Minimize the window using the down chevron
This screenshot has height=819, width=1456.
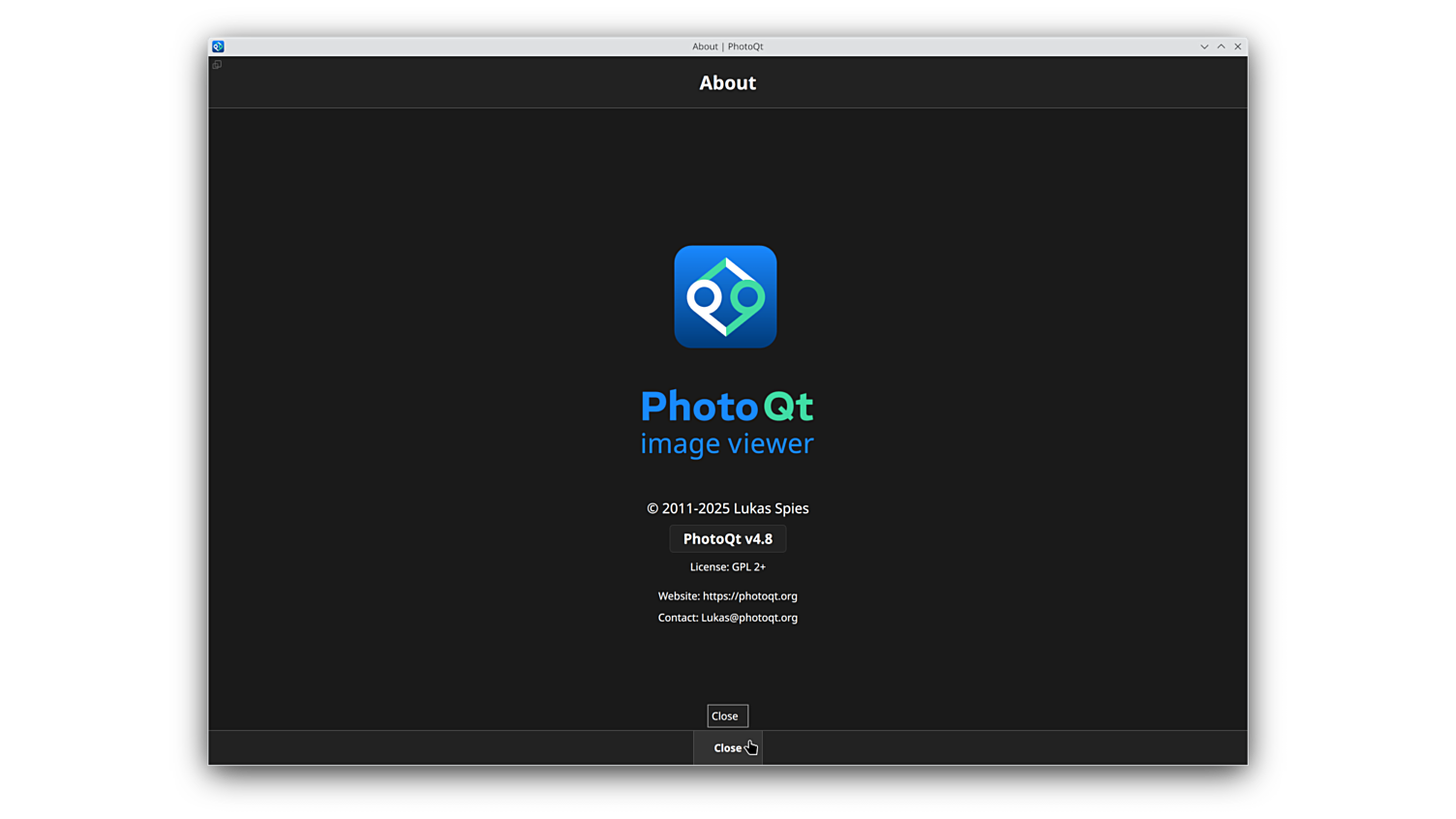point(1204,46)
